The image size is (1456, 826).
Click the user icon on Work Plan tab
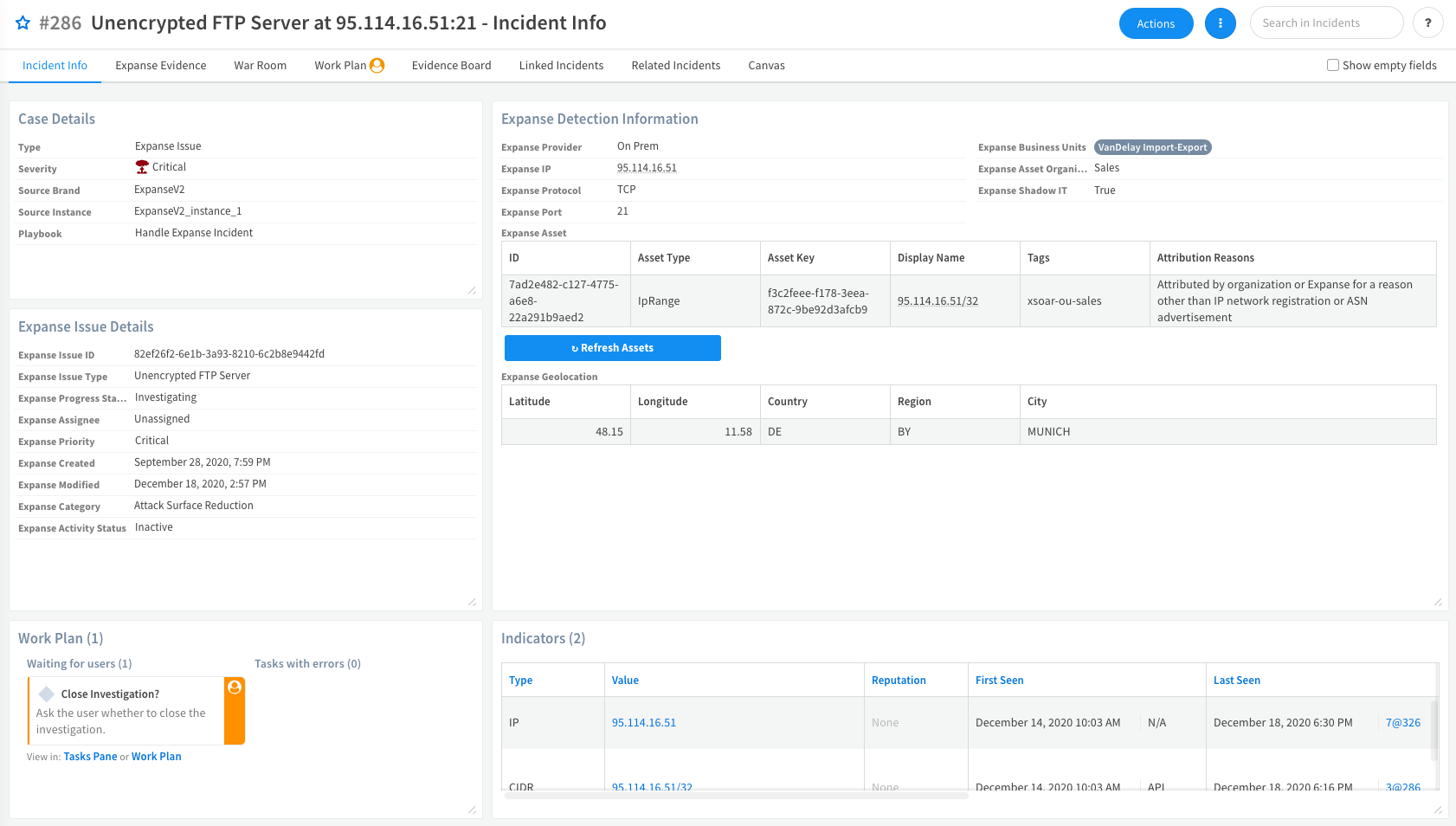pyautogui.click(x=377, y=65)
